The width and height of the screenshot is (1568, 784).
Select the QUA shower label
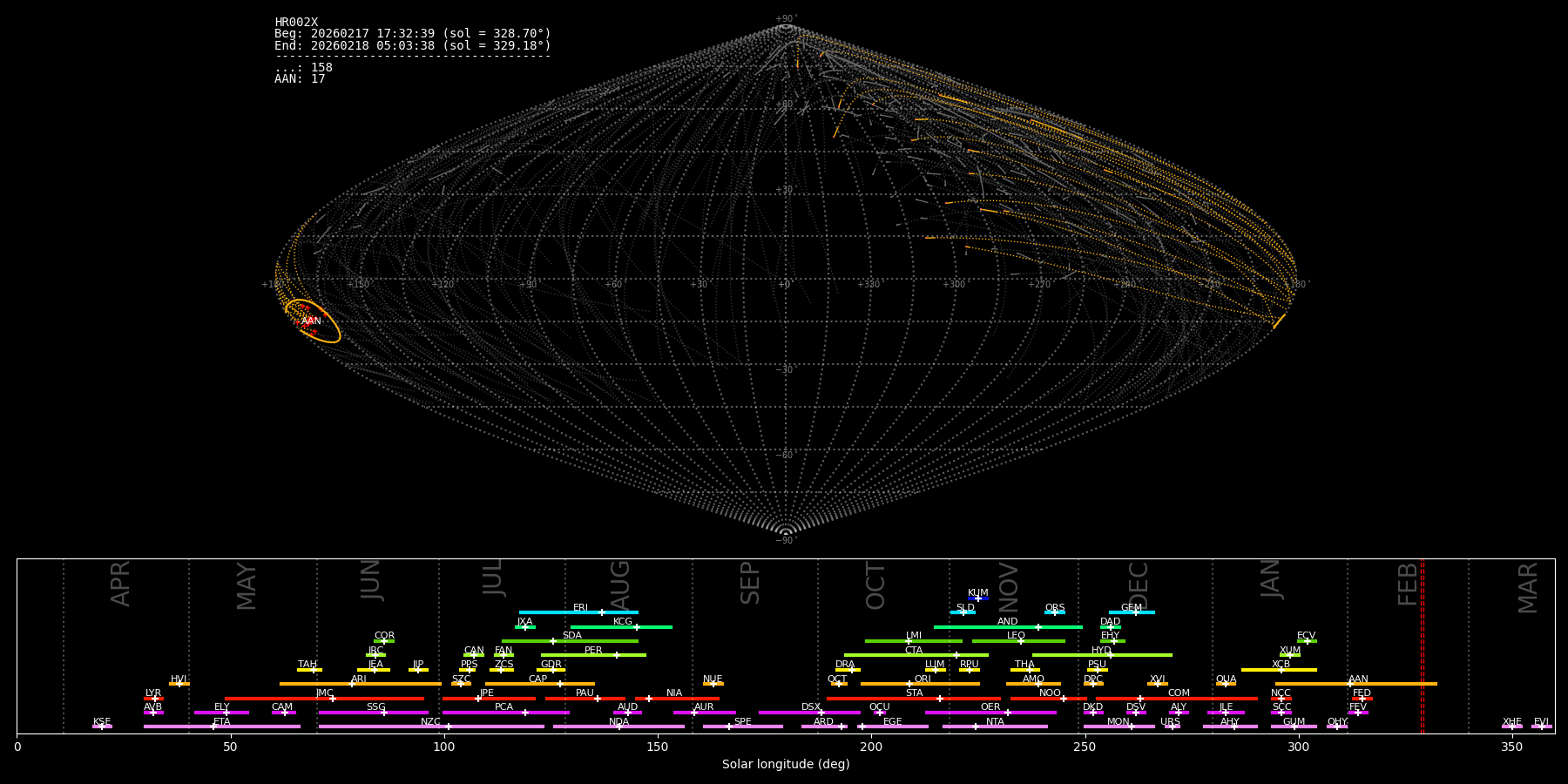point(1226,679)
